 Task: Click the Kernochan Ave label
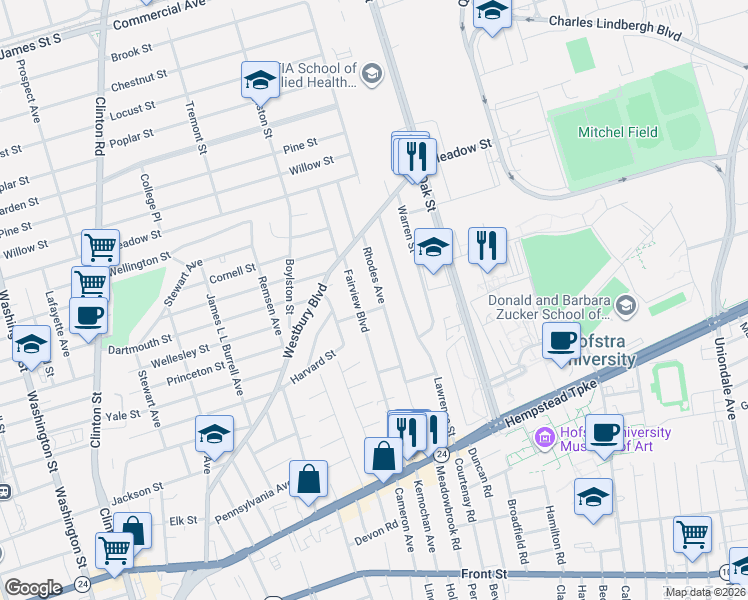click(425, 516)
